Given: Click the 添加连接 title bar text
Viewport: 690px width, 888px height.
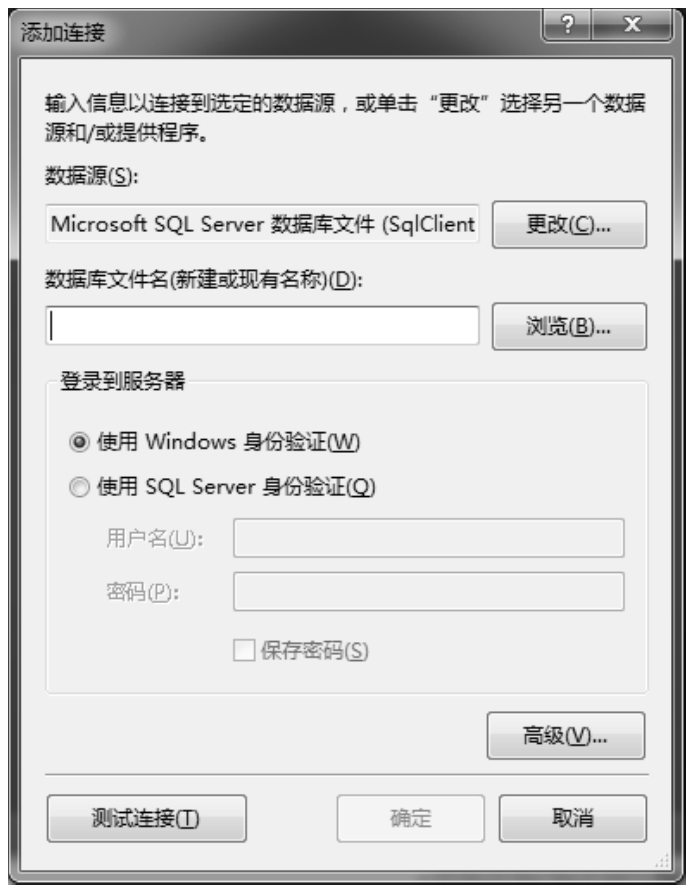Looking at the screenshot, I should (63, 32).
